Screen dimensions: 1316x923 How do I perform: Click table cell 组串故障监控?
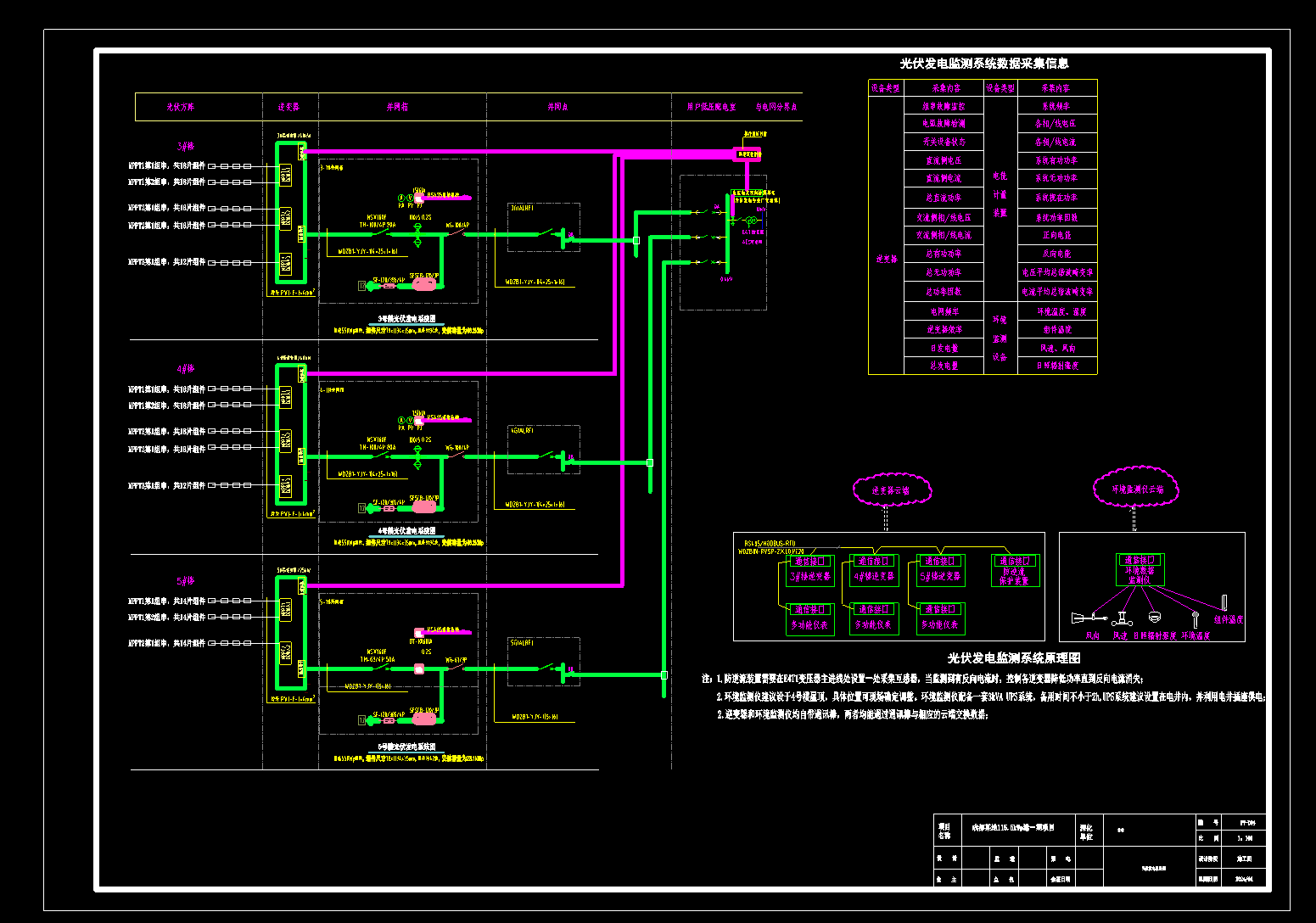click(x=944, y=106)
